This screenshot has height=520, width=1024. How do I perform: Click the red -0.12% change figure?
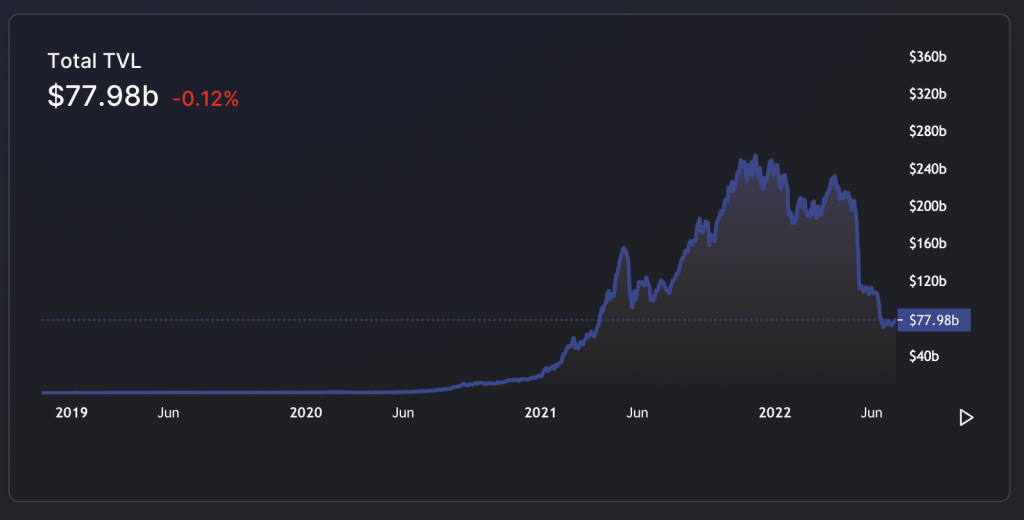pos(206,99)
